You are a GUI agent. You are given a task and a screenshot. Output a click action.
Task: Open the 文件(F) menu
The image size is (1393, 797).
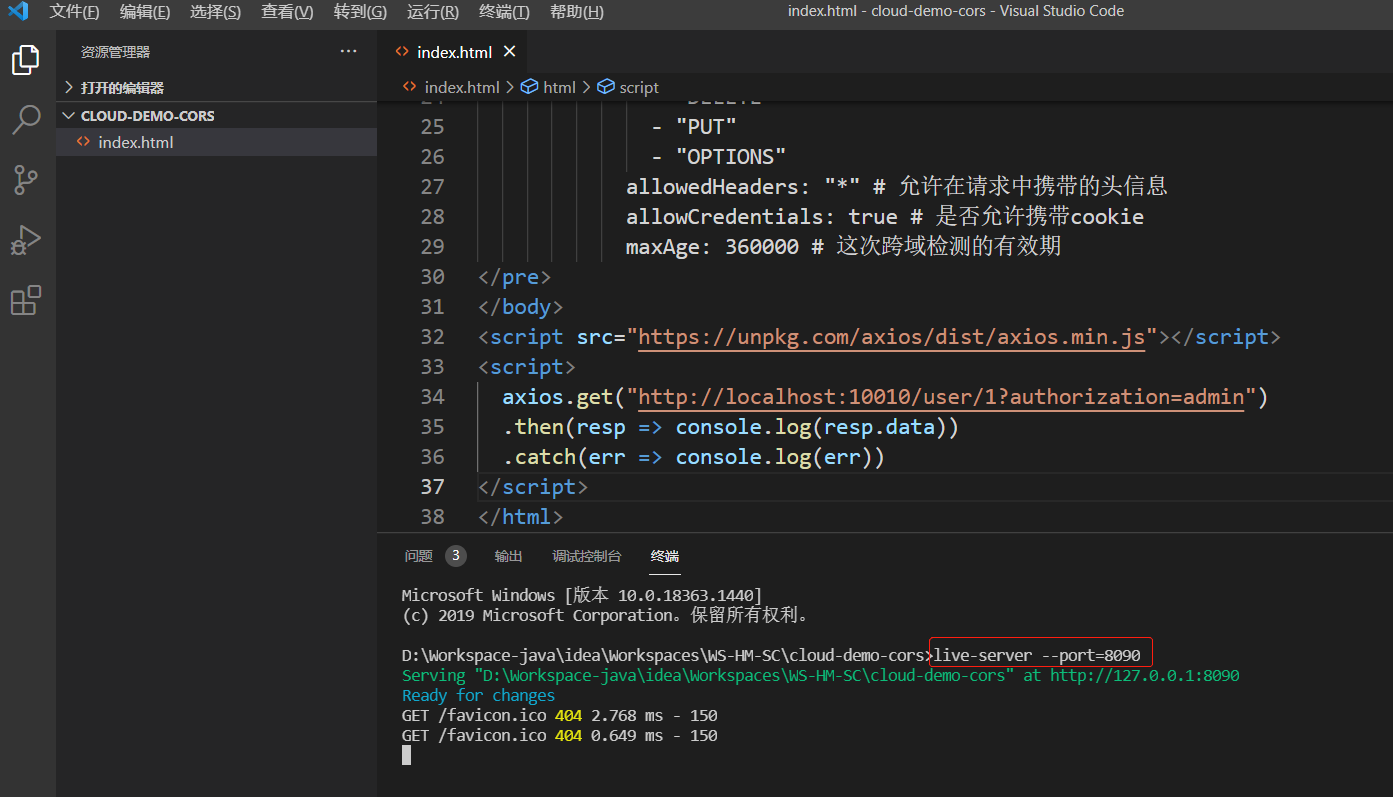(74, 12)
